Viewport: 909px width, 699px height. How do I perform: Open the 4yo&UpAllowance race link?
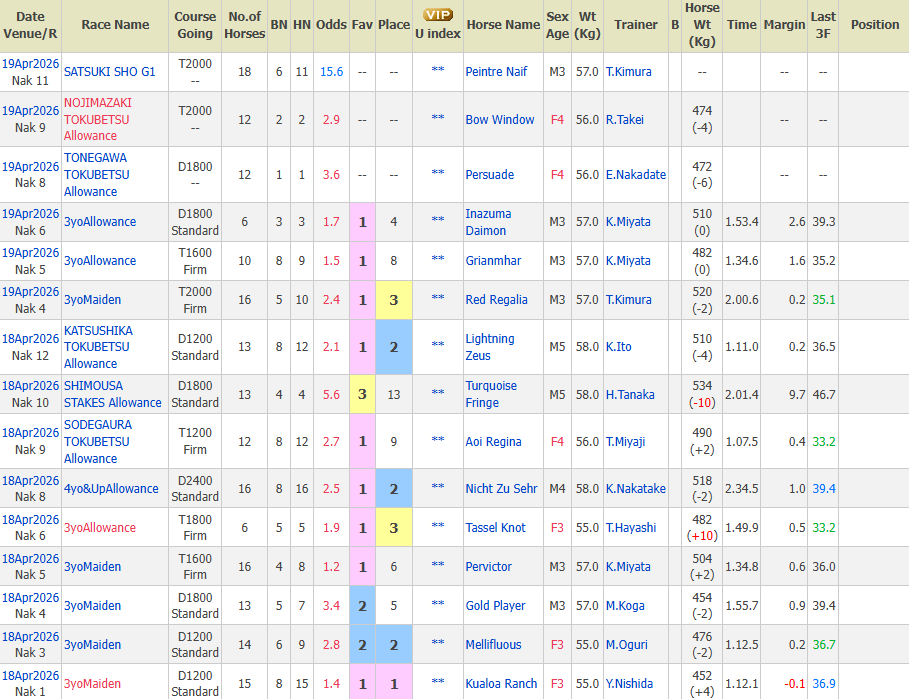coord(111,489)
